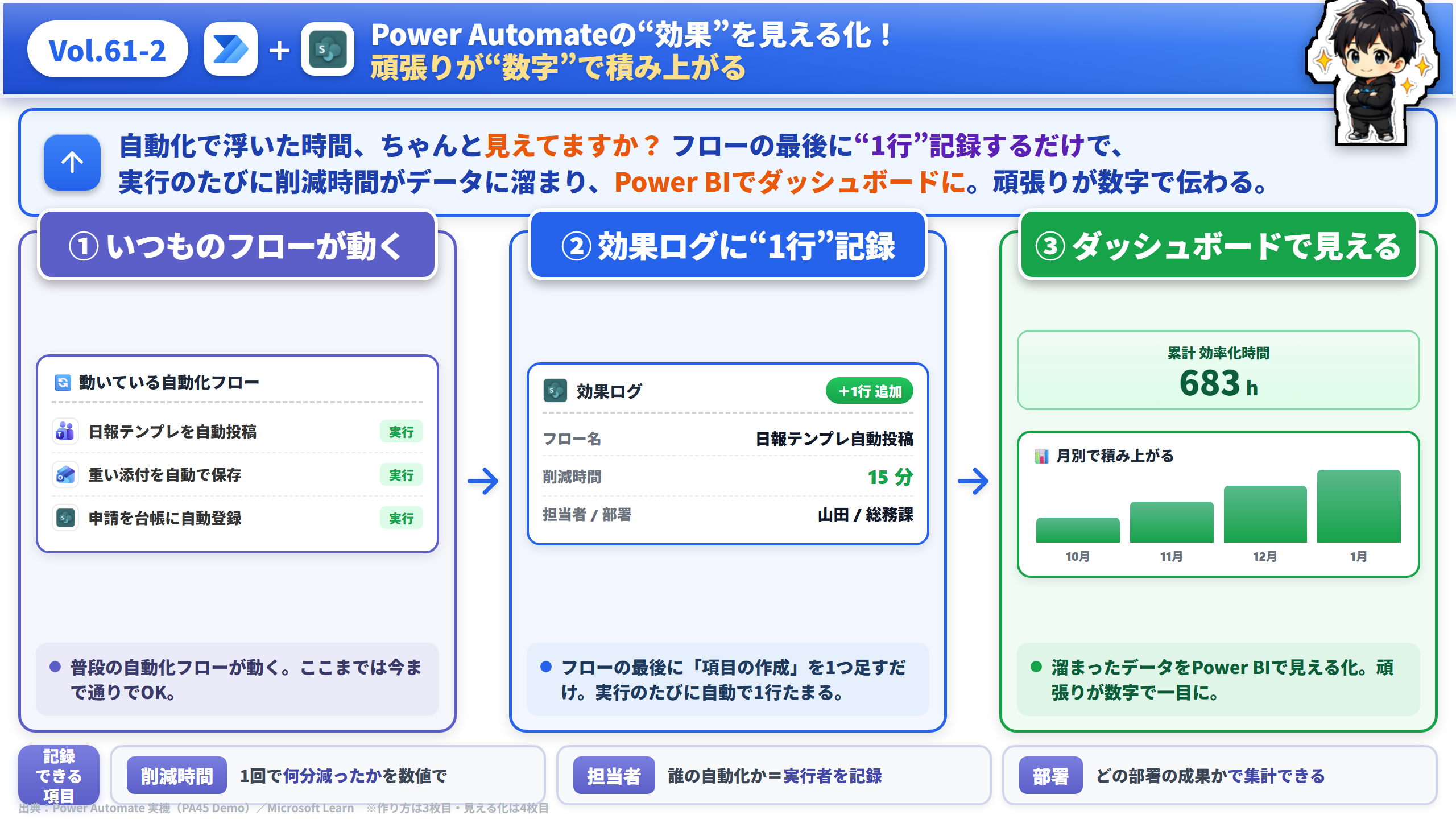Click the 日報テンプレを自動投稿 row text
This screenshot has height=819, width=1456.
click(x=172, y=432)
